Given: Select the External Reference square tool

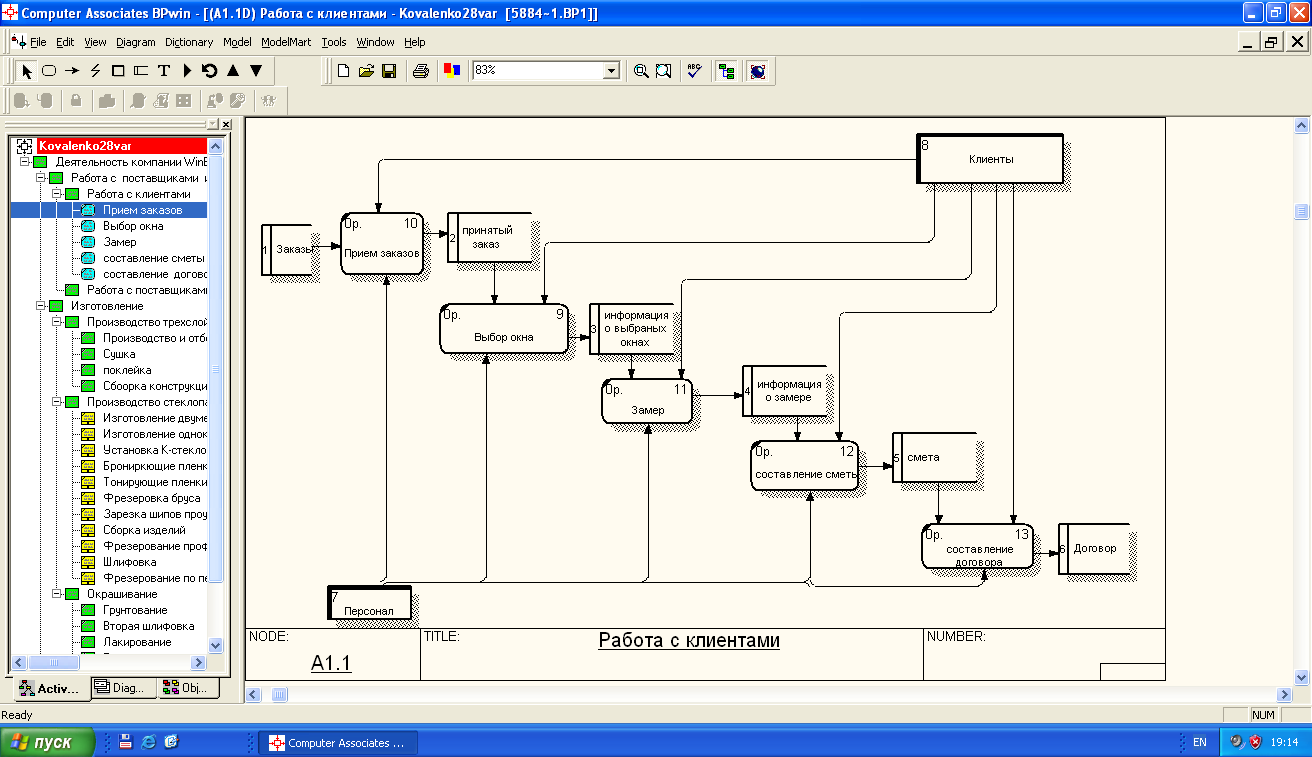Looking at the screenshot, I should coord(118,71).
